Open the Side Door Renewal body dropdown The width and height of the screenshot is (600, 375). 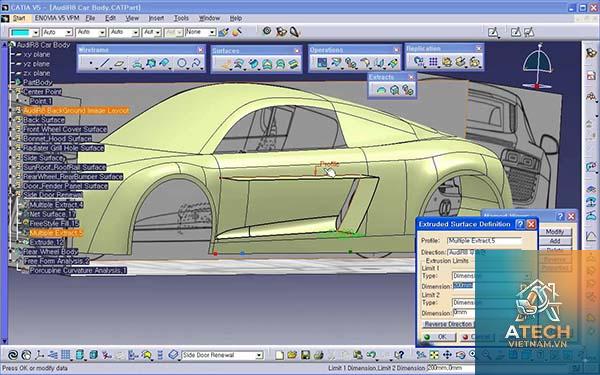tap(259, 355)
